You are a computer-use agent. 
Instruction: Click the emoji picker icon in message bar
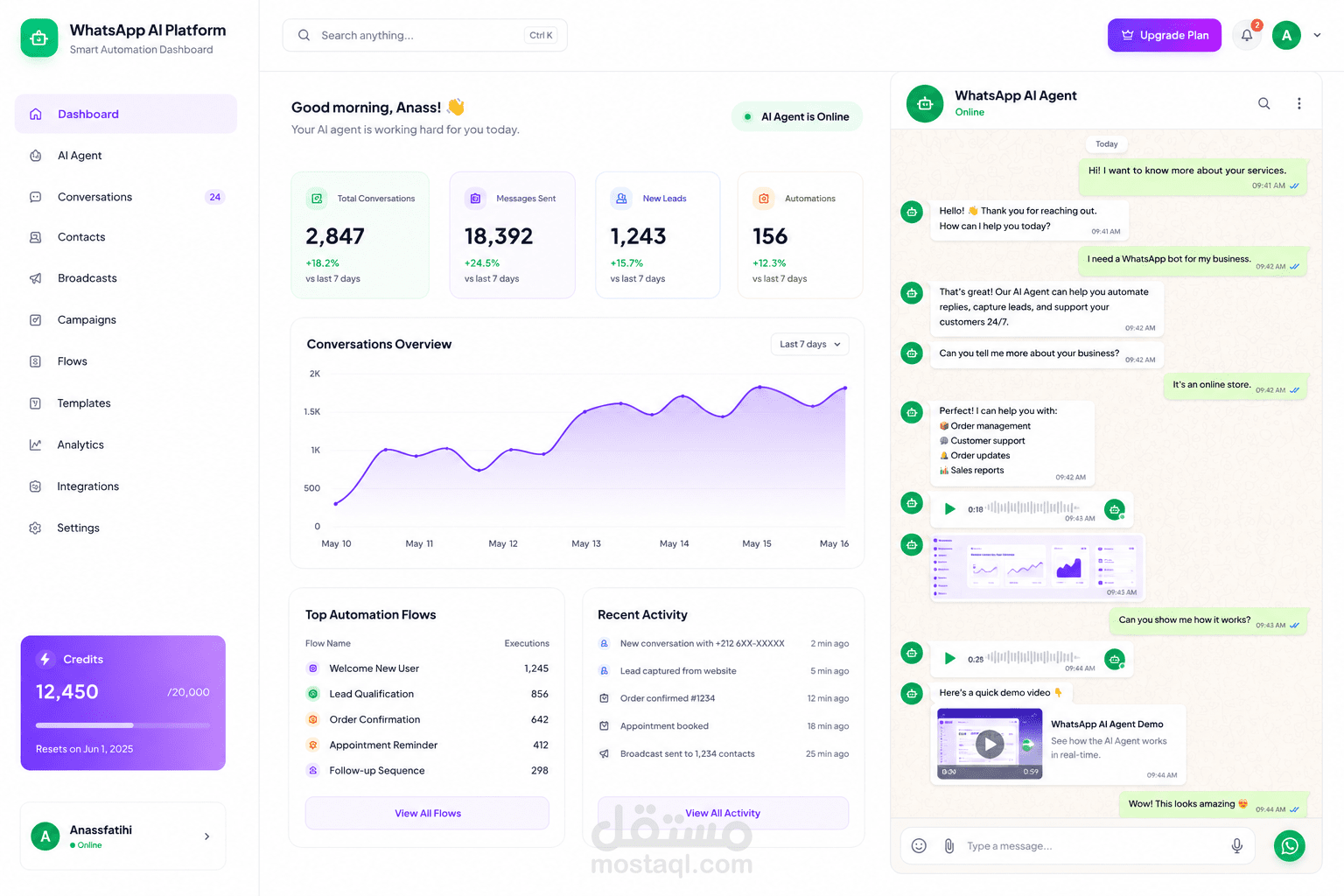[919, 845]
